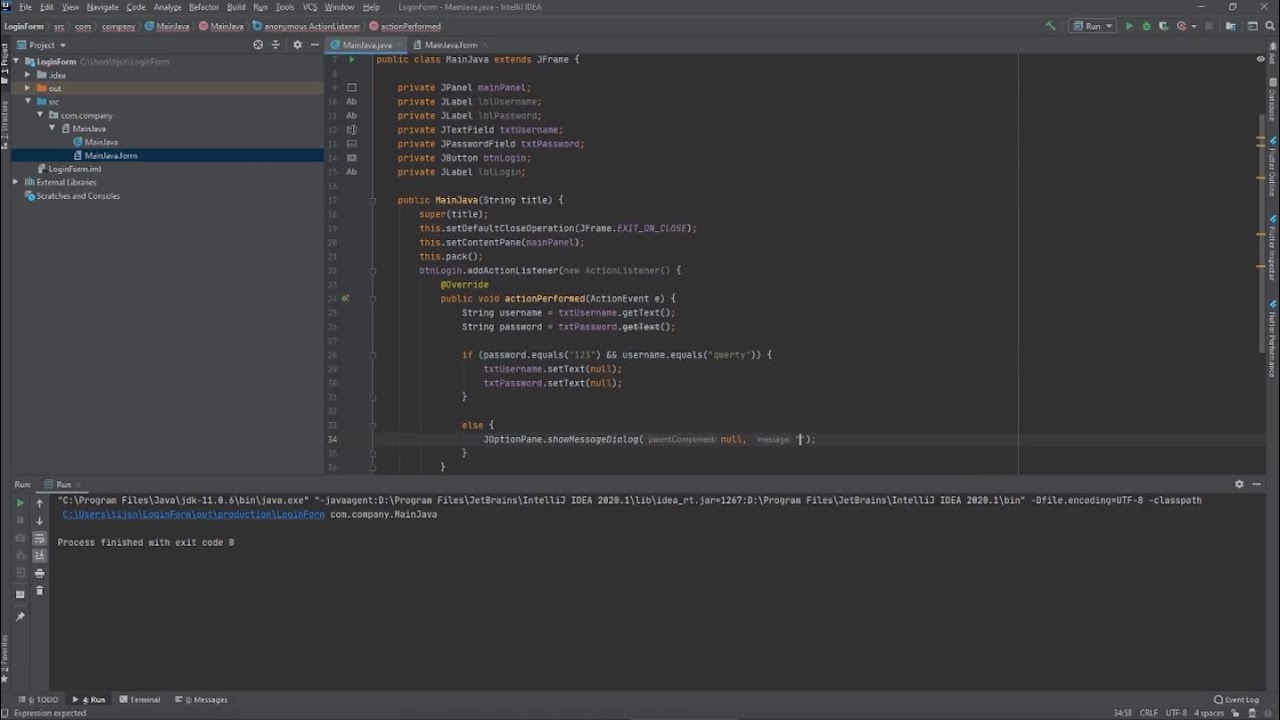Open the LoginForm production output path link
Image resolution: width=1280 pixels, height=720 pixels.
193,514
